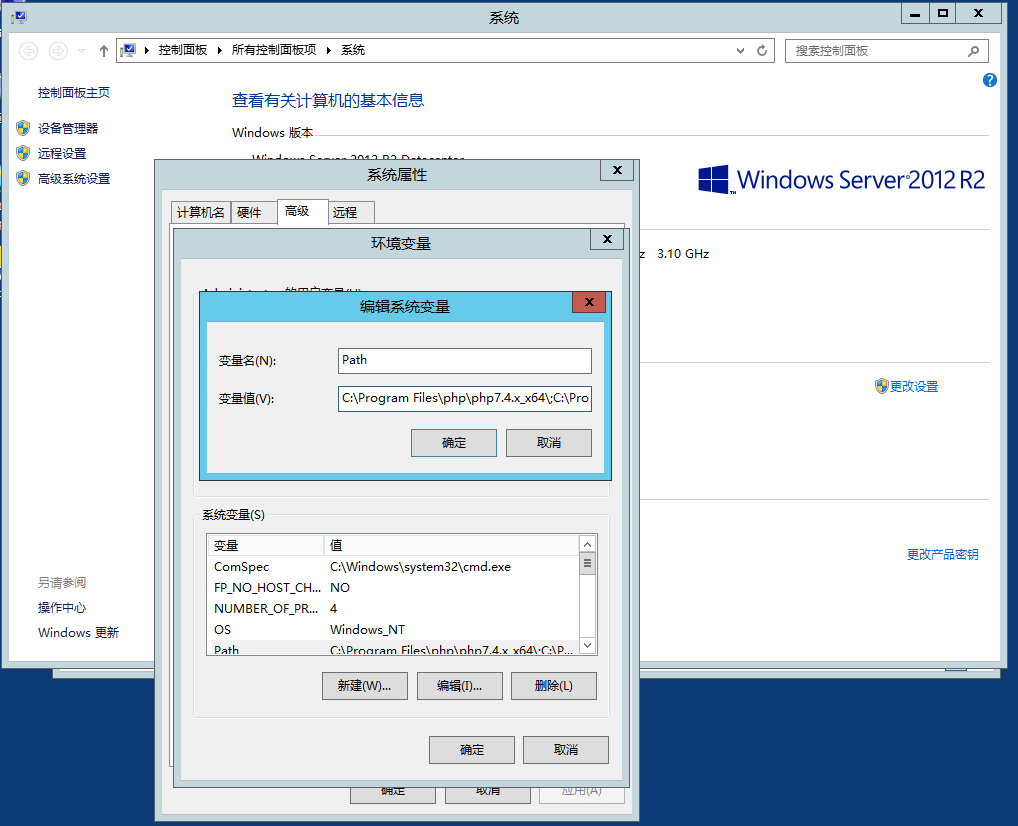Click the Remote Settings shield icon
The image size is (1018, 826).
(23, 153)
